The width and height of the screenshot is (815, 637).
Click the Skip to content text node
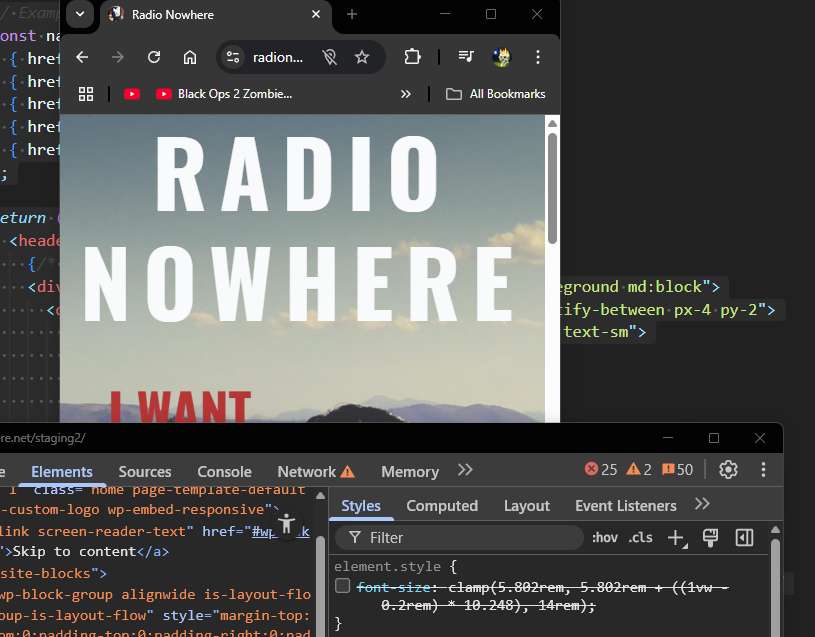pyautogui.click(x=74, y=551)
